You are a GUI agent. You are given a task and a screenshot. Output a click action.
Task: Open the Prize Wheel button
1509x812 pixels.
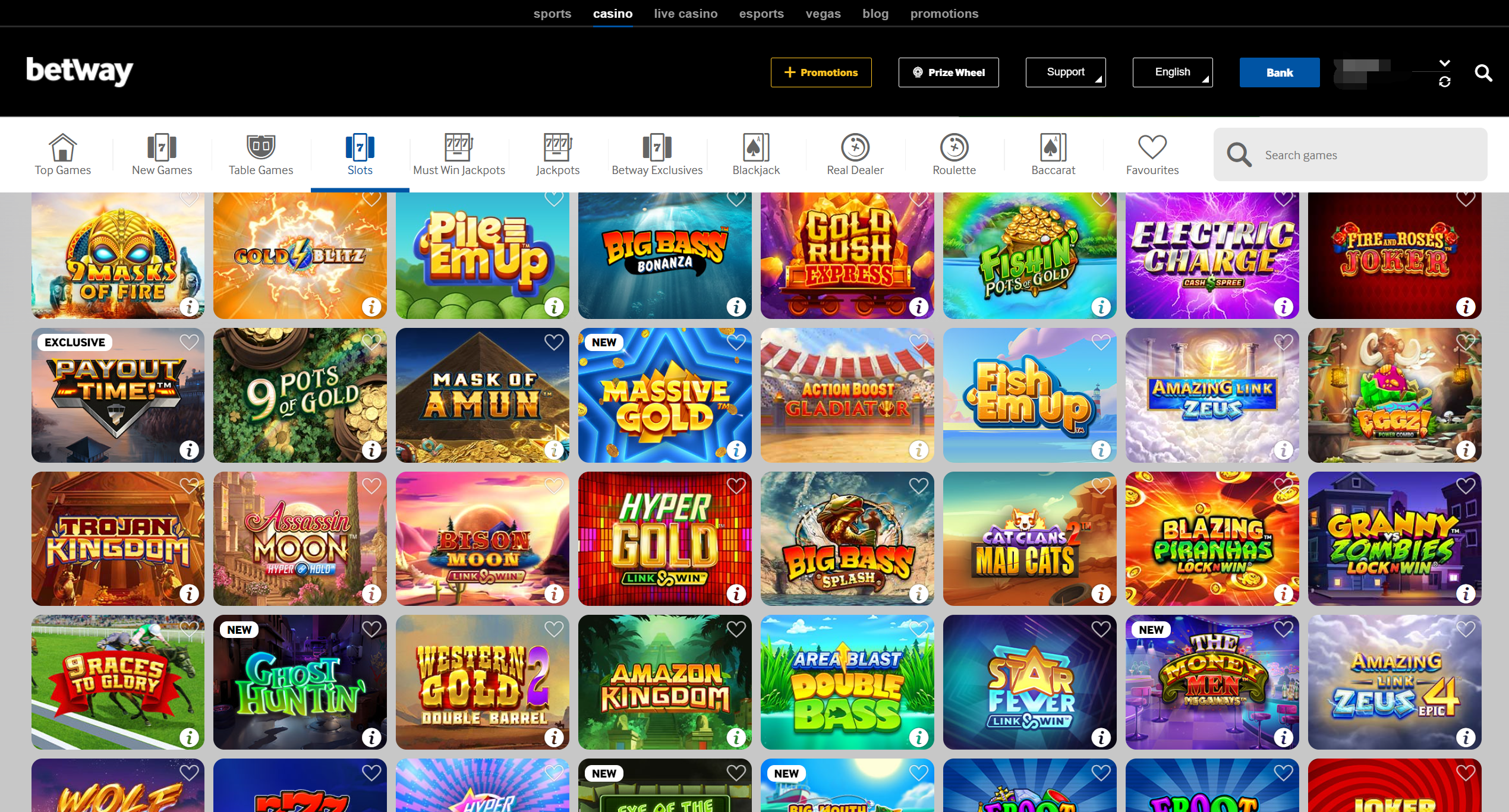click(949, 72)
